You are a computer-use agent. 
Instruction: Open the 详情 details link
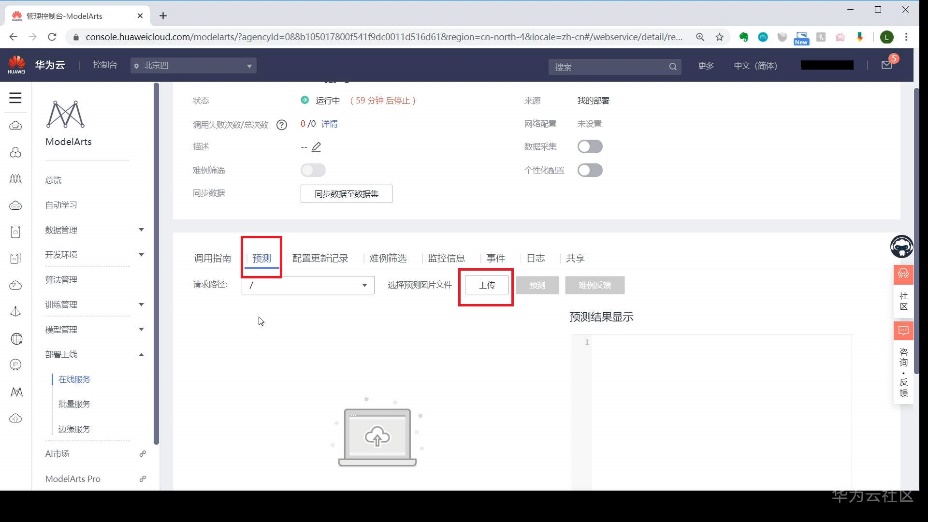coord(330,124)
